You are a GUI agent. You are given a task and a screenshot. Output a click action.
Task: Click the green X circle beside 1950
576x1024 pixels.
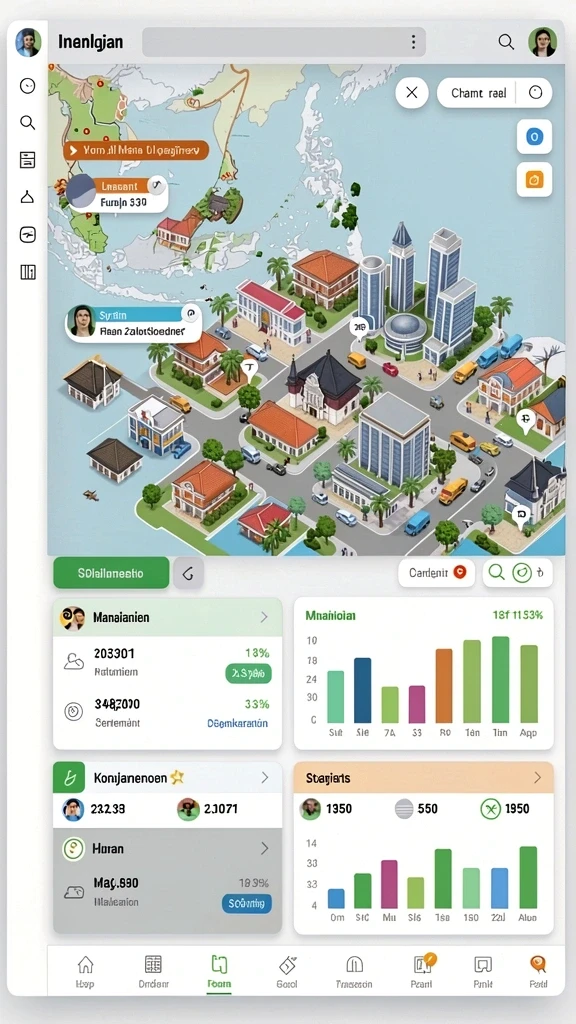coord(490,809)
